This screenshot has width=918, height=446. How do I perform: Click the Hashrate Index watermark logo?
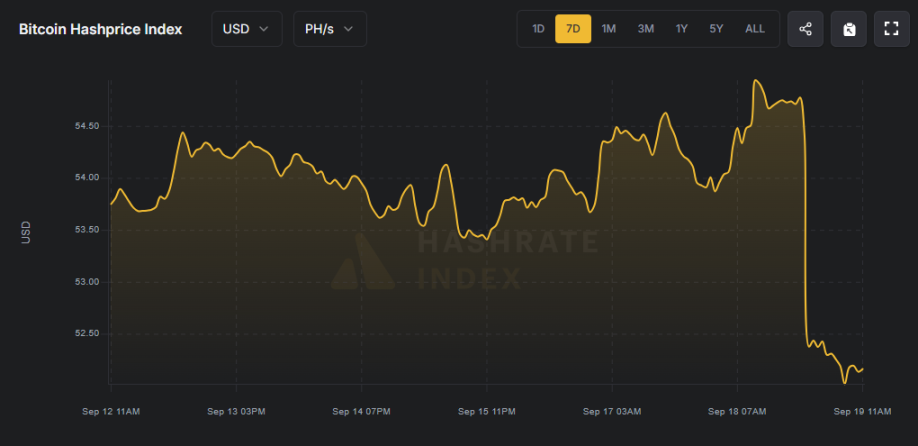pos(362,262)
